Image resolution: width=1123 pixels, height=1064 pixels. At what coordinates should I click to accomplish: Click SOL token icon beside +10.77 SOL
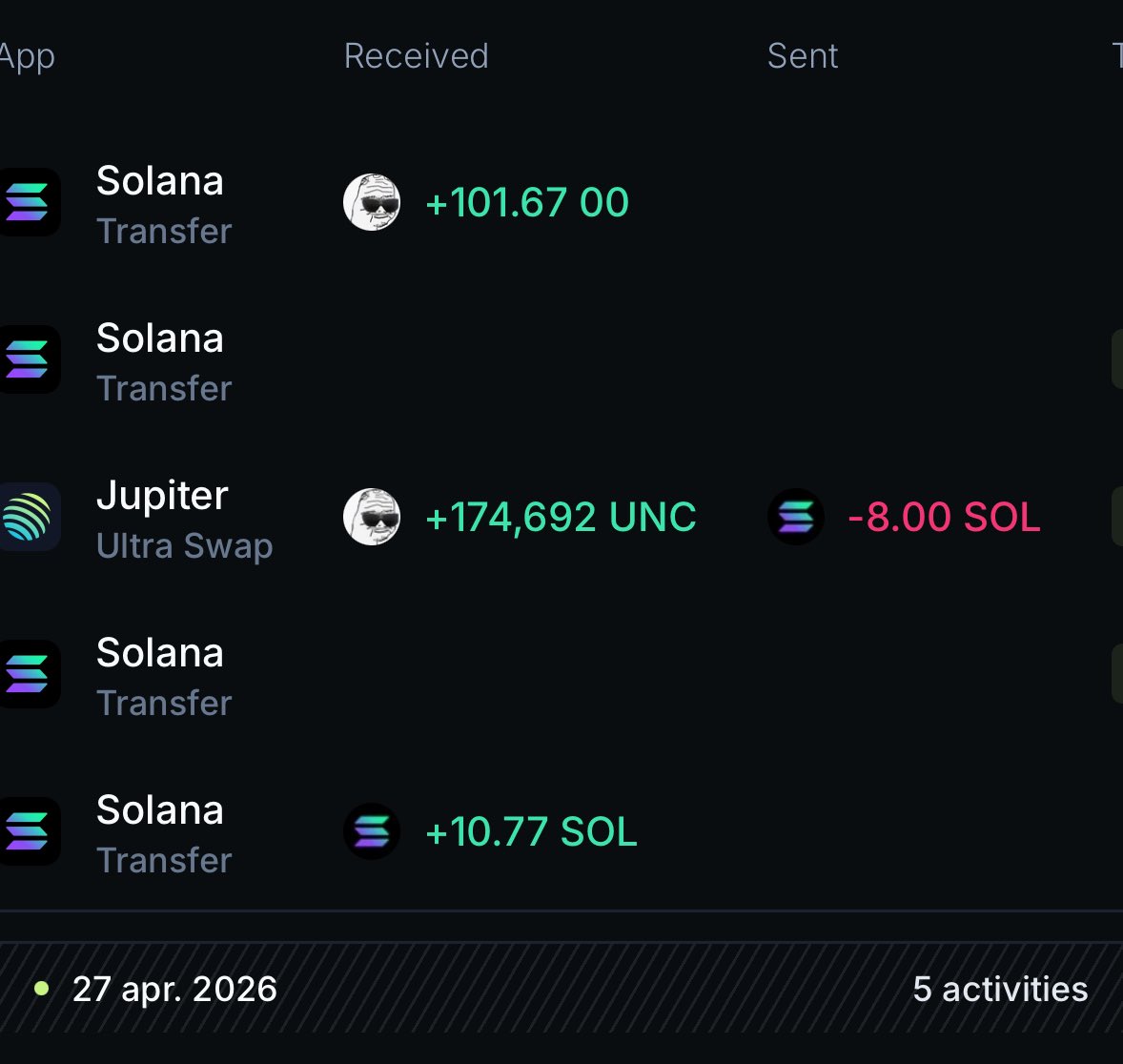(x=372, y=831)
